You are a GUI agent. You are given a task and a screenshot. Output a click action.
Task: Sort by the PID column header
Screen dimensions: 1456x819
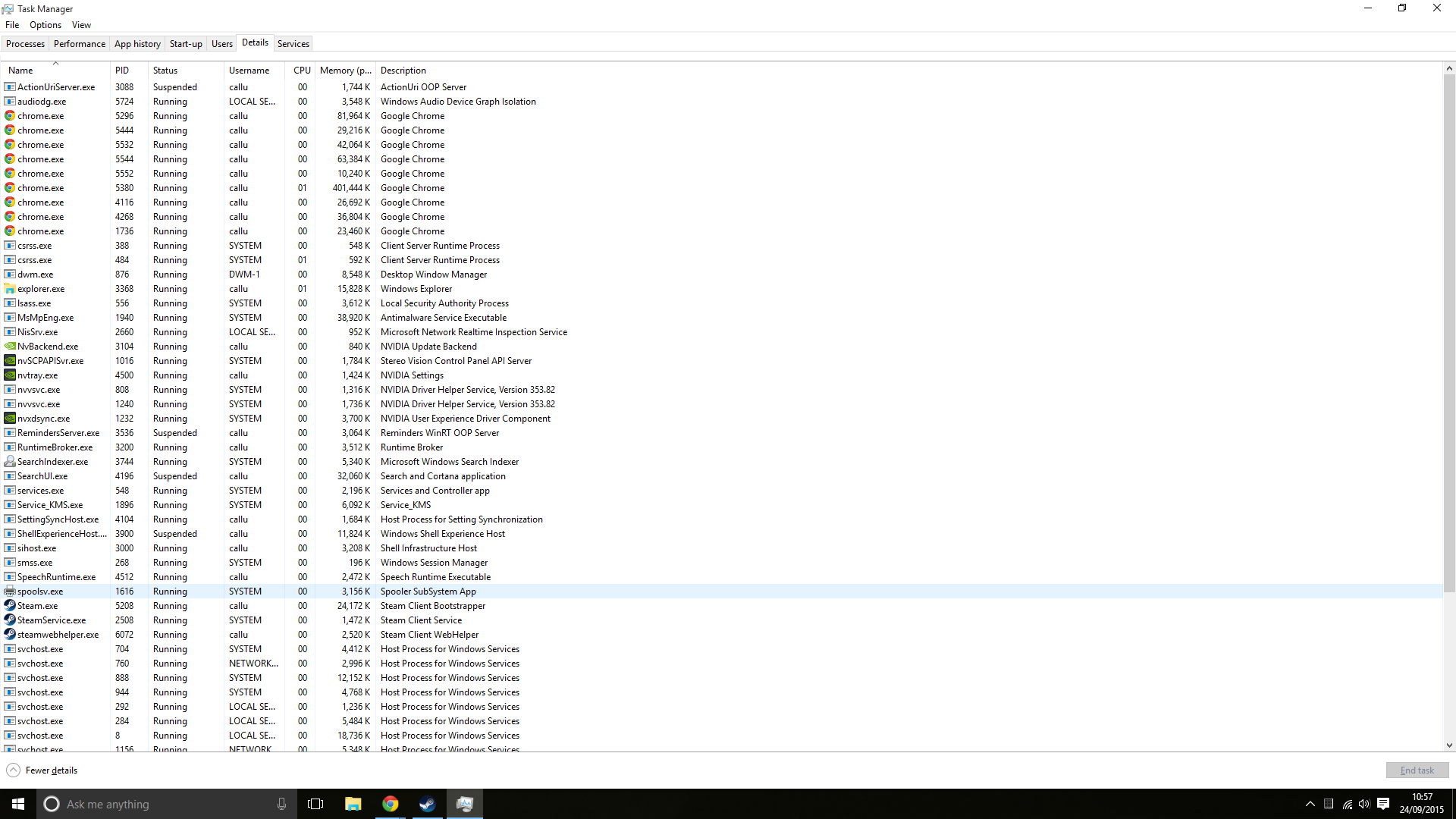point(129,71)
